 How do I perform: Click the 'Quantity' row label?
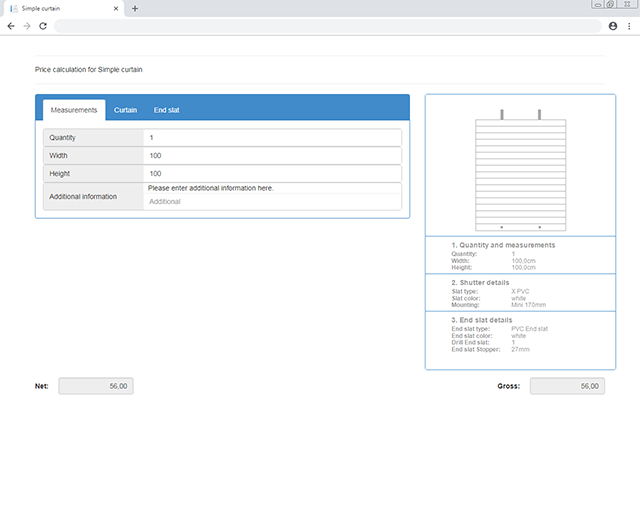(x=62, y=138)
